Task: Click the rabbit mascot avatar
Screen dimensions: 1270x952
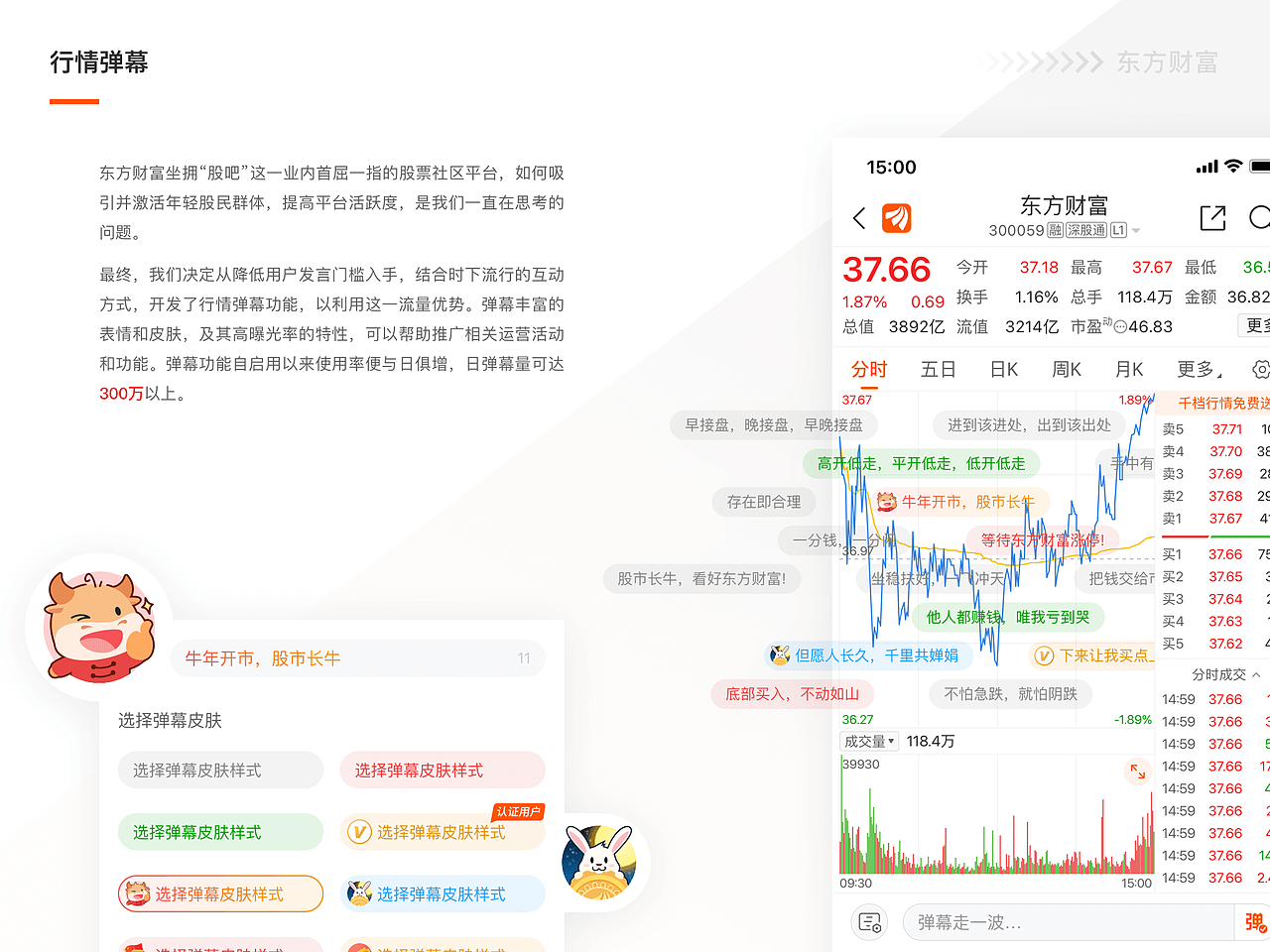Action: tap(599, 862)
